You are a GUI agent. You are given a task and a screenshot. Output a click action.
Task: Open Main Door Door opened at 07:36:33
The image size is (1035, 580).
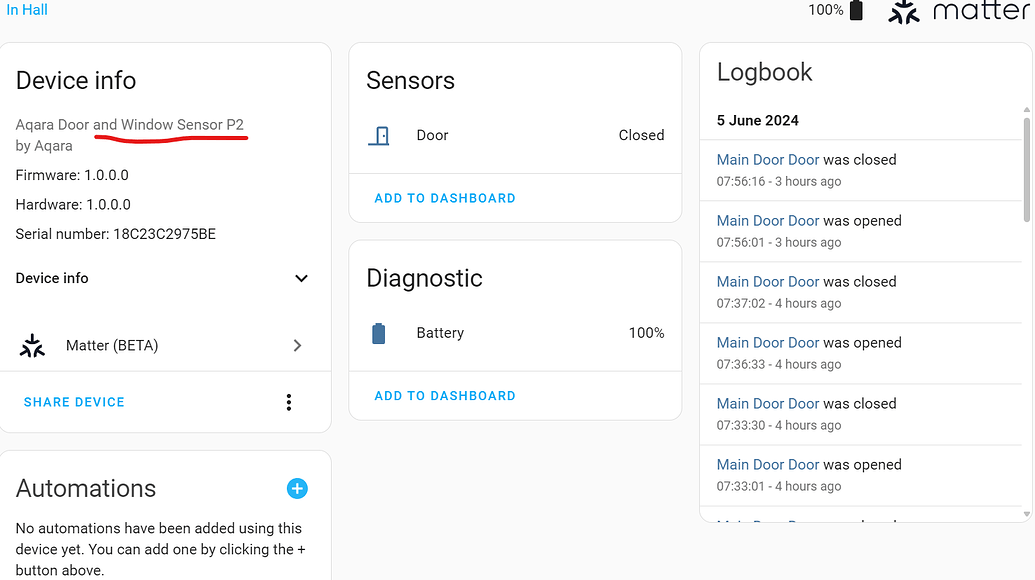click(767, 342)
